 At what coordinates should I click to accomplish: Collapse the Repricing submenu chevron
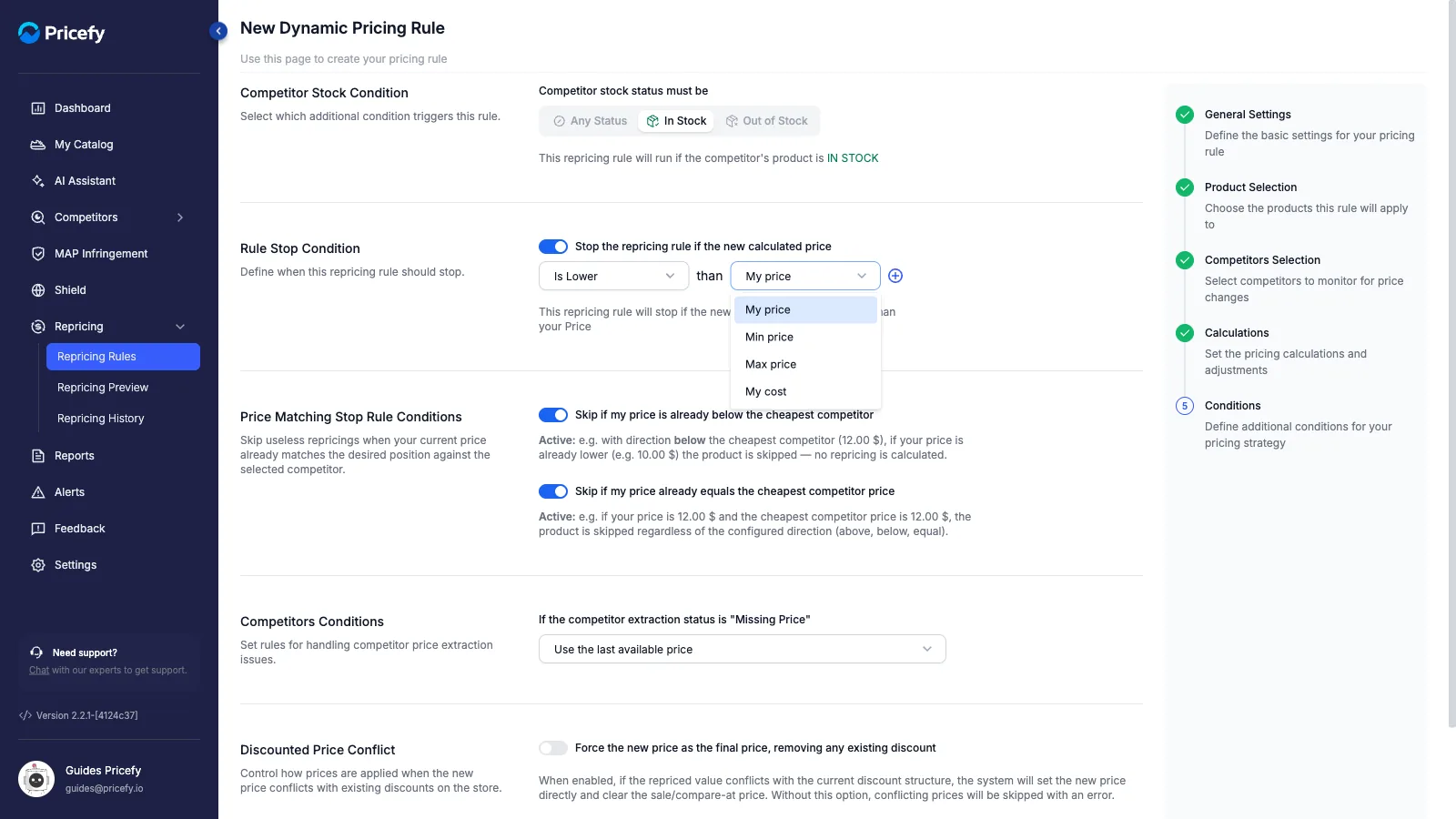click(180, 327)
